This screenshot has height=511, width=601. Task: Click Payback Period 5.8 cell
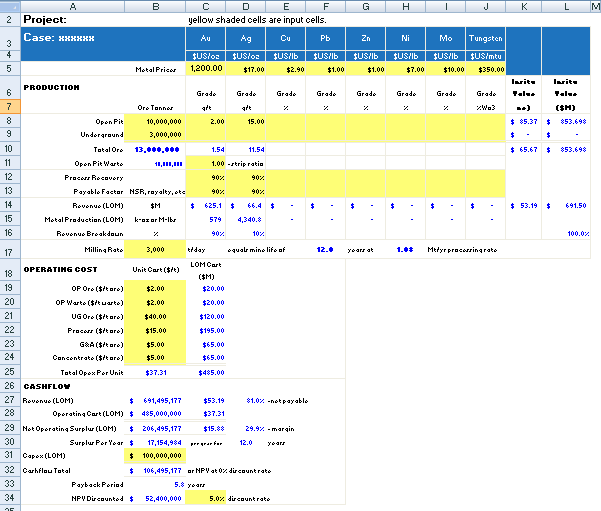pyautogui.click(x=155, y=485)
